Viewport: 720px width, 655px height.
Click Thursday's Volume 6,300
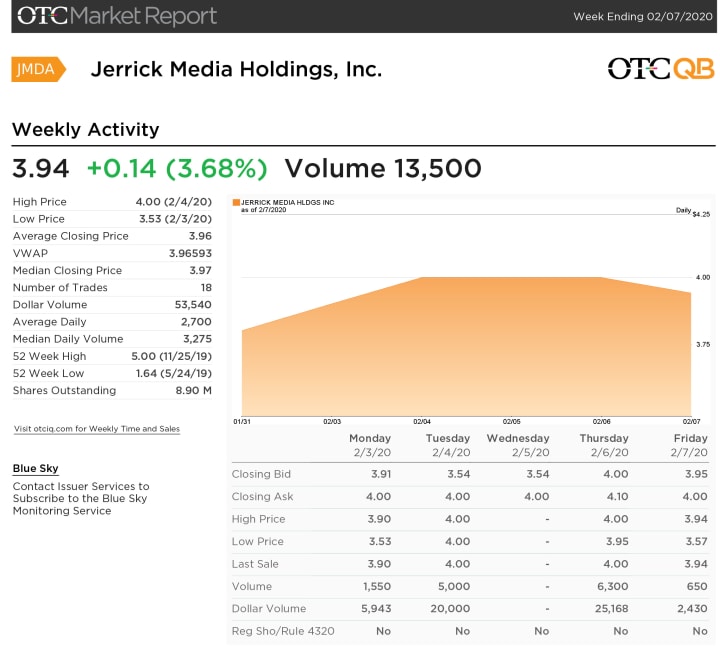[613, 587]
